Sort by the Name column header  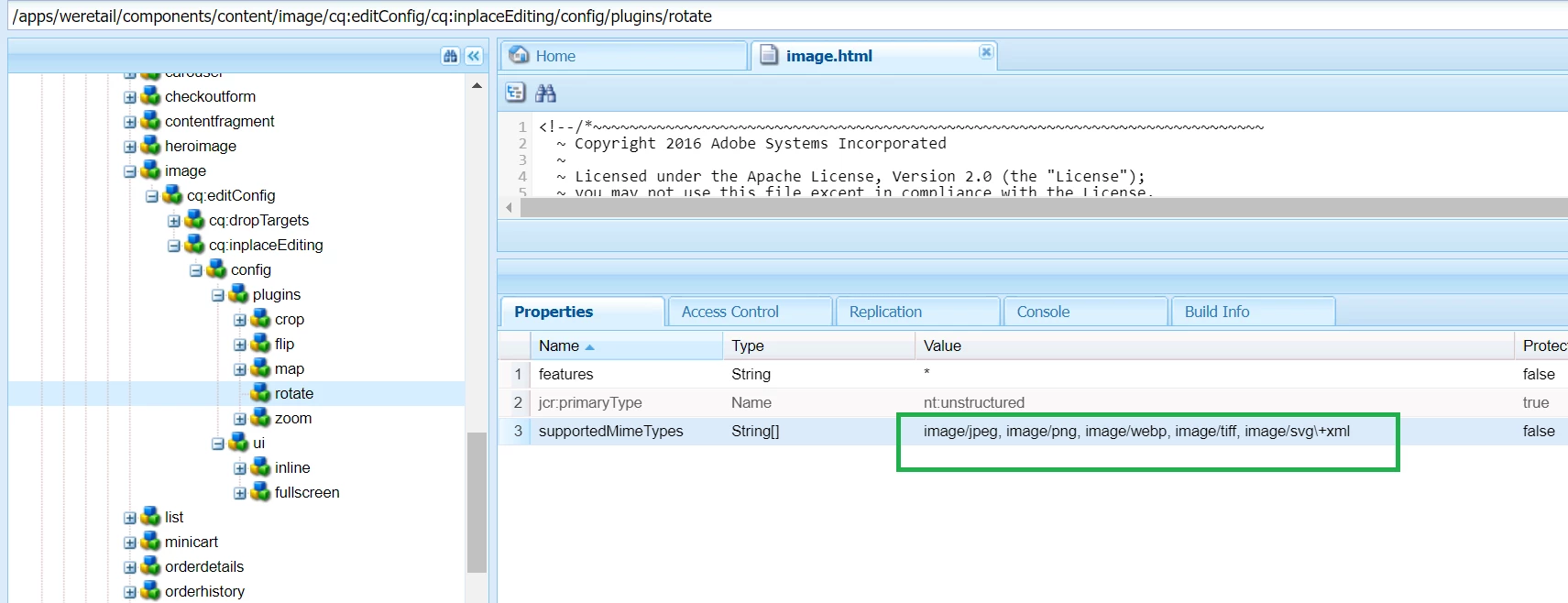(x=627, y=345)
